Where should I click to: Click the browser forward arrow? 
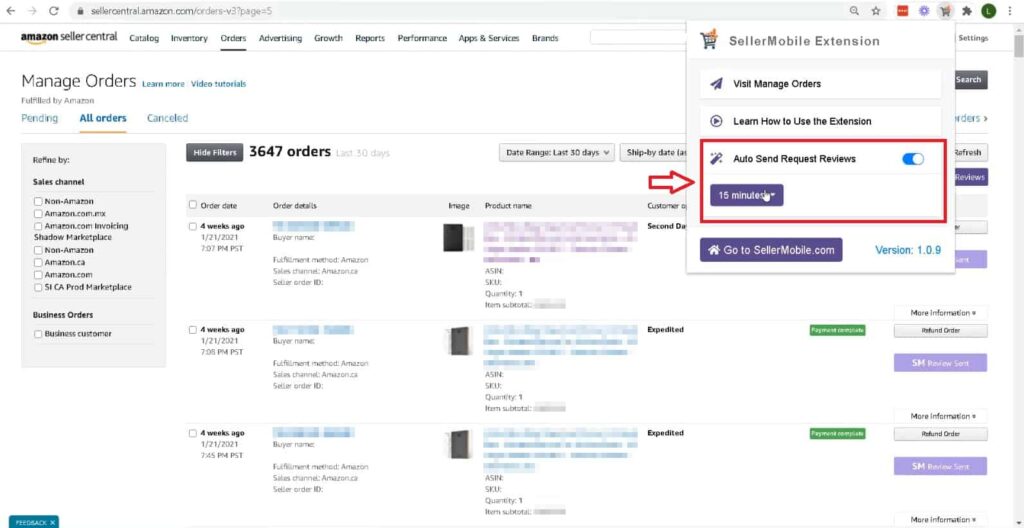[32, 11]
